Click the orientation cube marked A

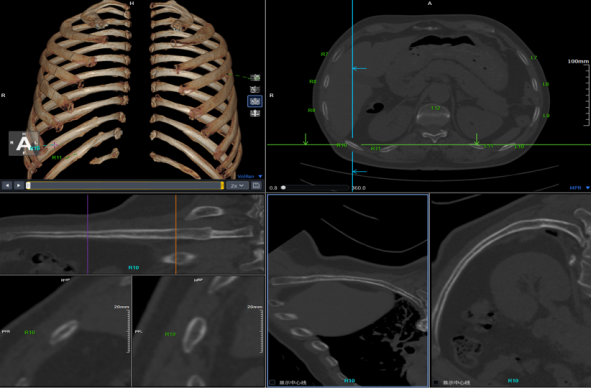click(x=24, y=144)
